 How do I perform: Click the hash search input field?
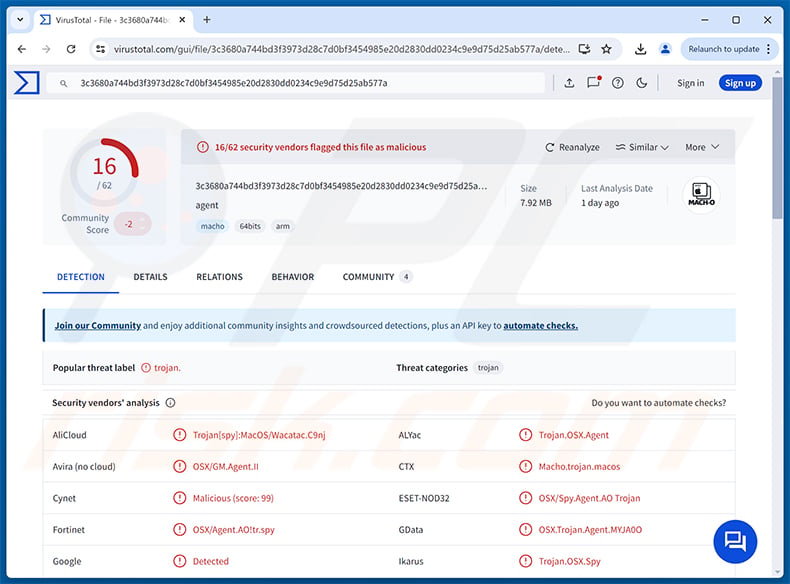click(296, 83)
